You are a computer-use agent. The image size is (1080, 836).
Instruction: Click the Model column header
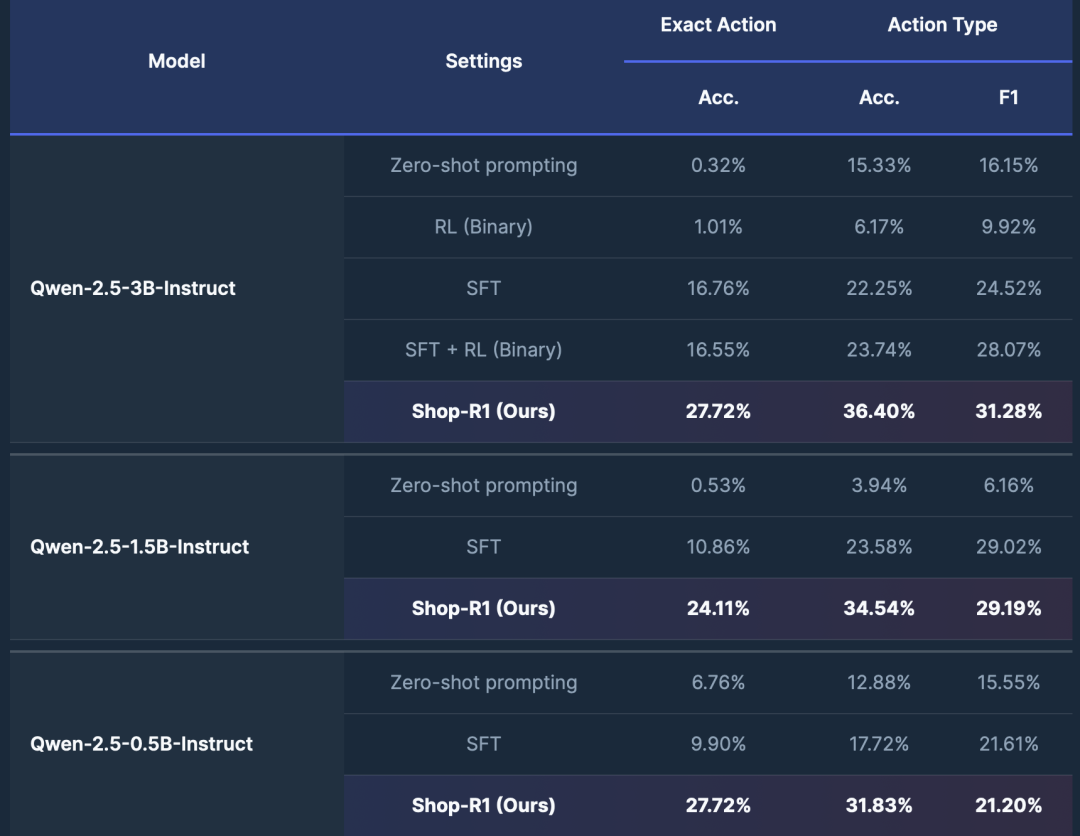tap(177, 61)
